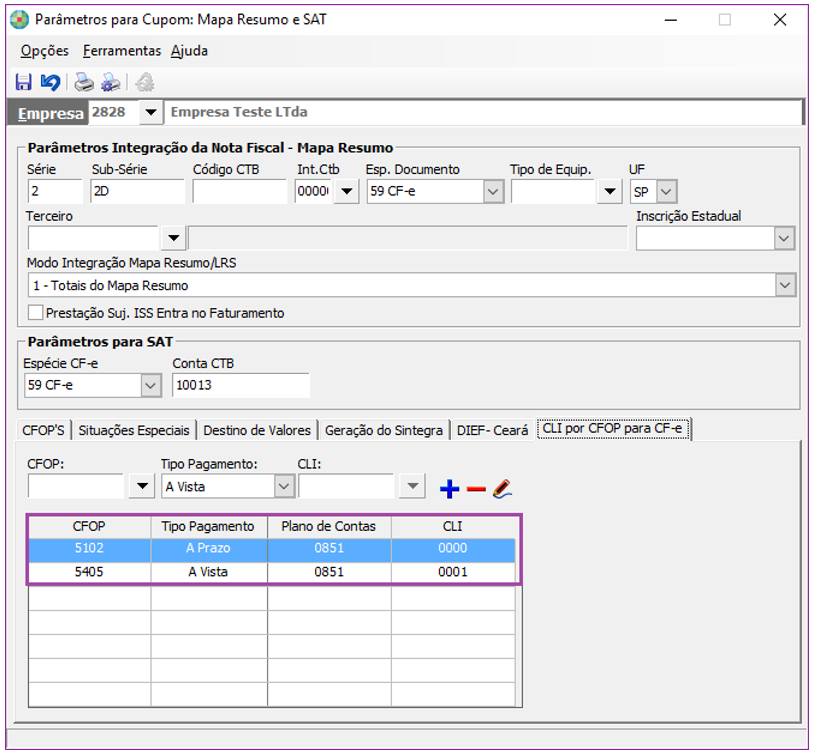This screenshot has height=756, width=816.
Task: Expand the UF dropdown showing SP
Action: 666,191
